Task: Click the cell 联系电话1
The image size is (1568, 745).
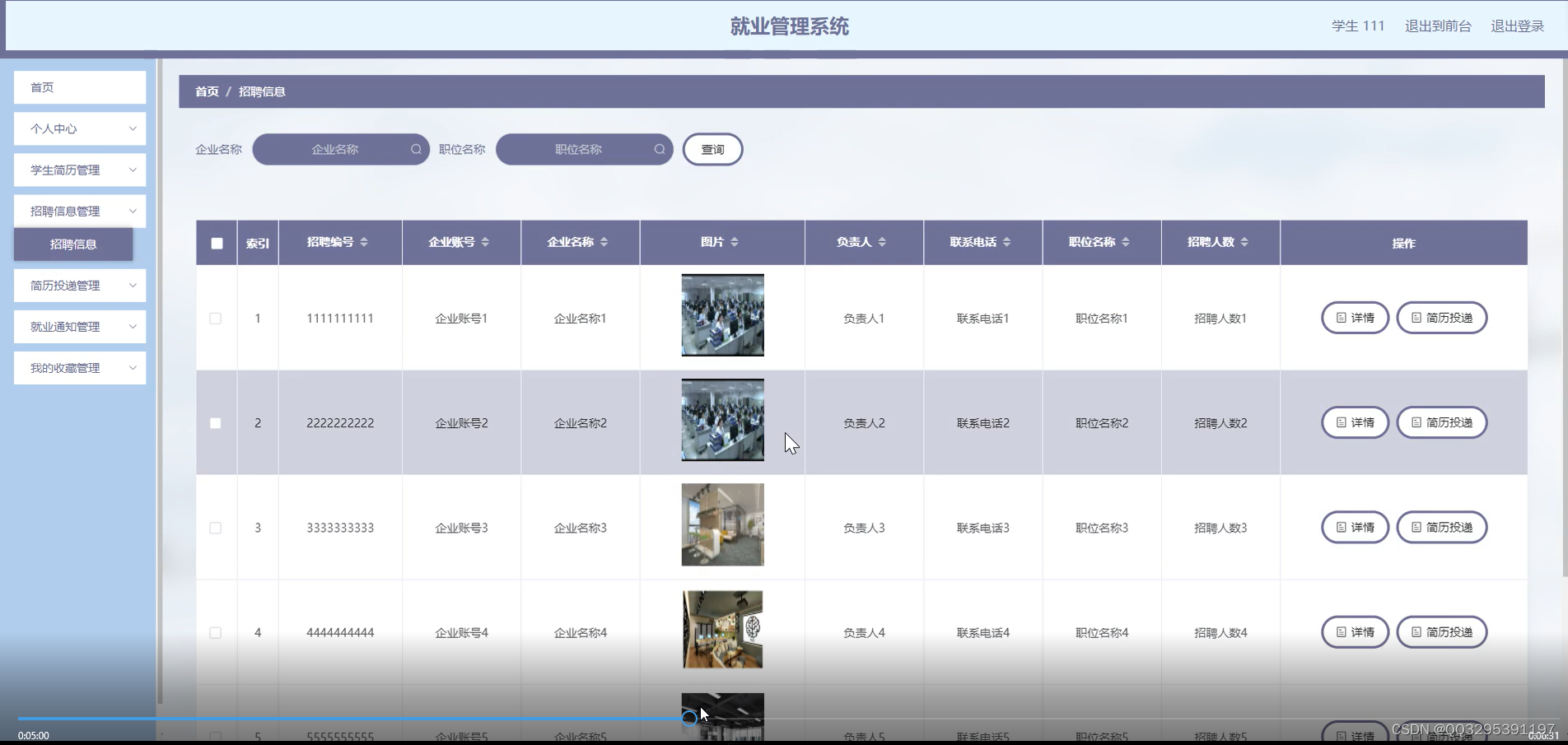Action: (982, 319)
